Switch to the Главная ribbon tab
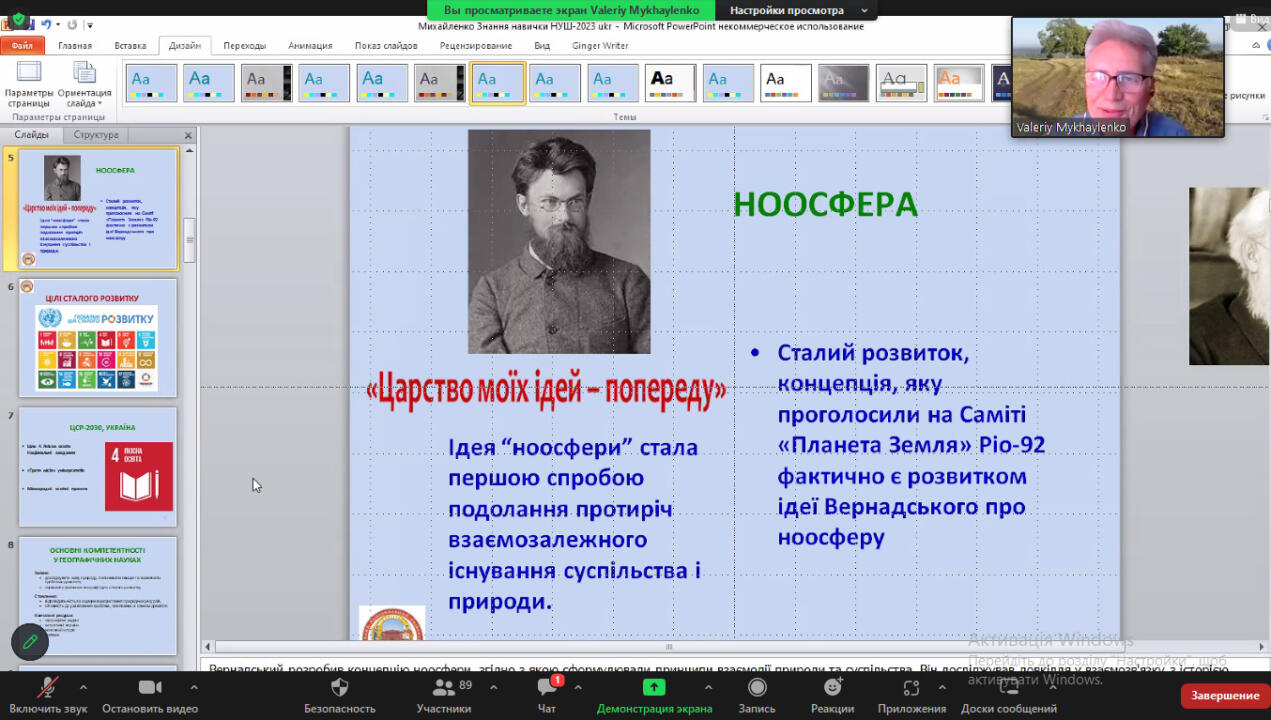The width and height of the screenshot is (1271, 720). click(x=75, y=45)
